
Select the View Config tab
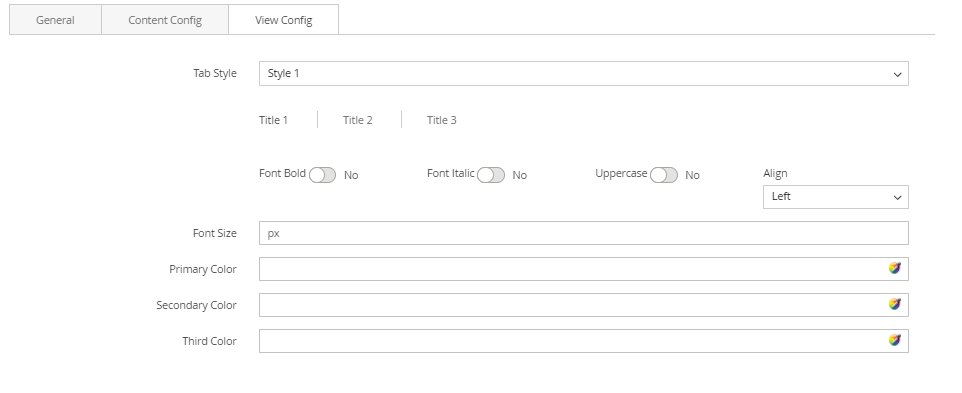click(283, 20)
